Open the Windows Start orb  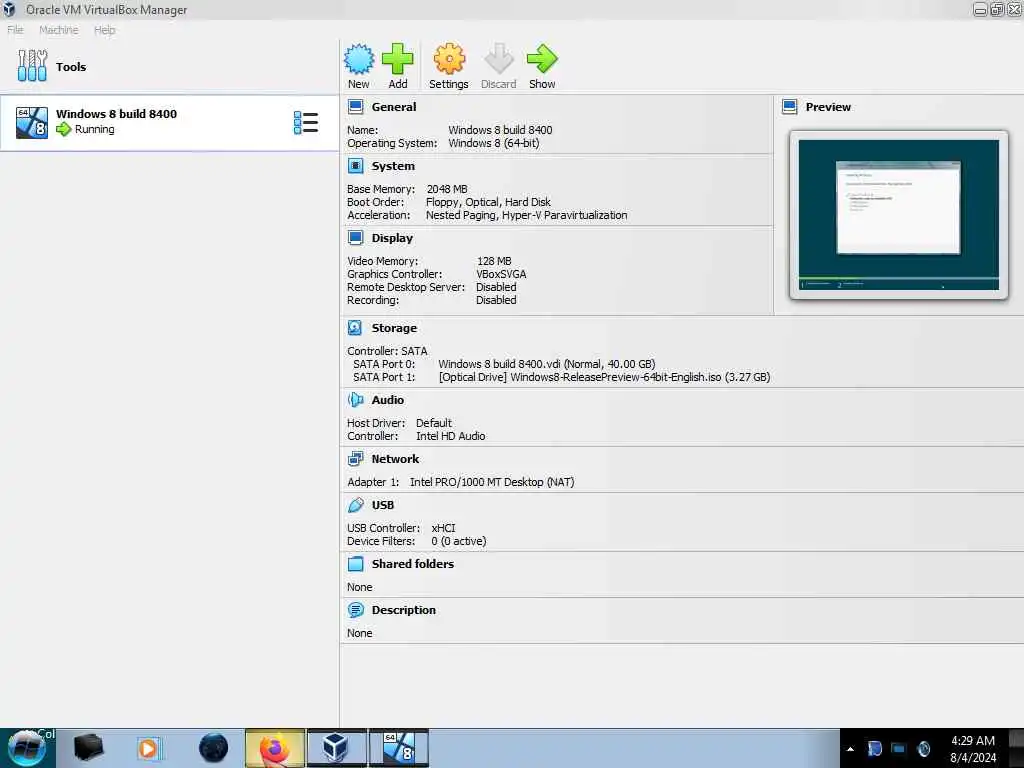(27, 748)
